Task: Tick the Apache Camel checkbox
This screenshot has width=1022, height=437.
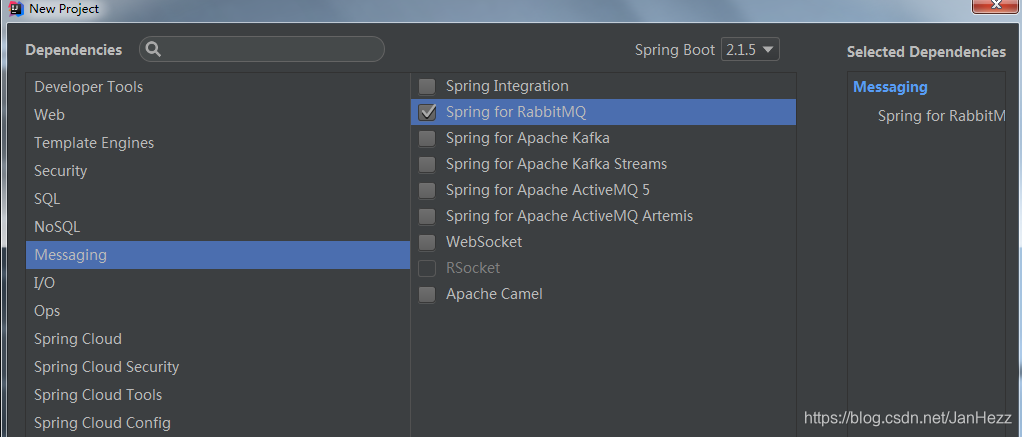Action: point(427,294)
